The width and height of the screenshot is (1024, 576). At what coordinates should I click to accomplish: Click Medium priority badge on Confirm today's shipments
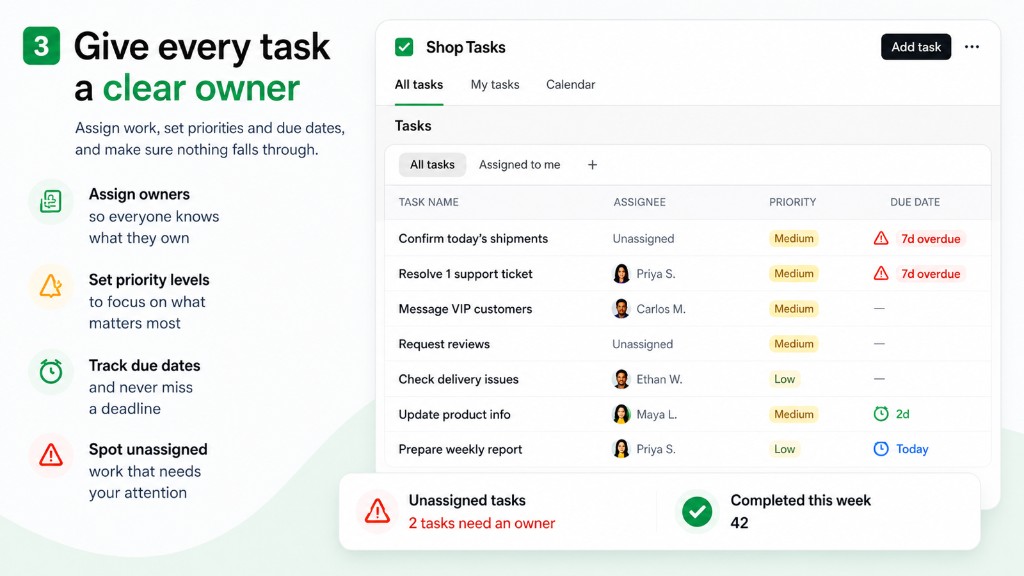[x=793, y=238]
